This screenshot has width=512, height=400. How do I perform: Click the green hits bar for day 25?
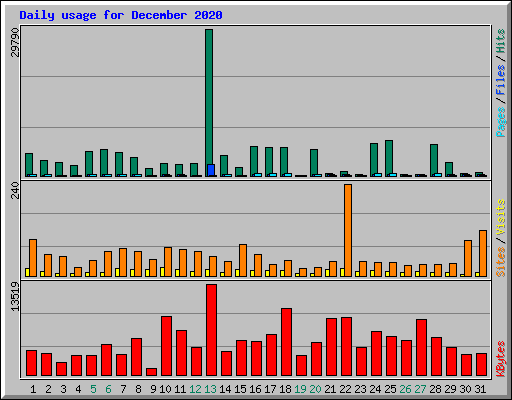[389, 157]
